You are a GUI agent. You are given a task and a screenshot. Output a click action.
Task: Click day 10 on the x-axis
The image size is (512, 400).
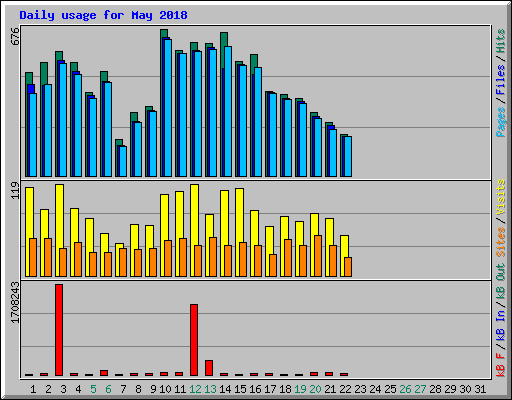pos(165,389)
